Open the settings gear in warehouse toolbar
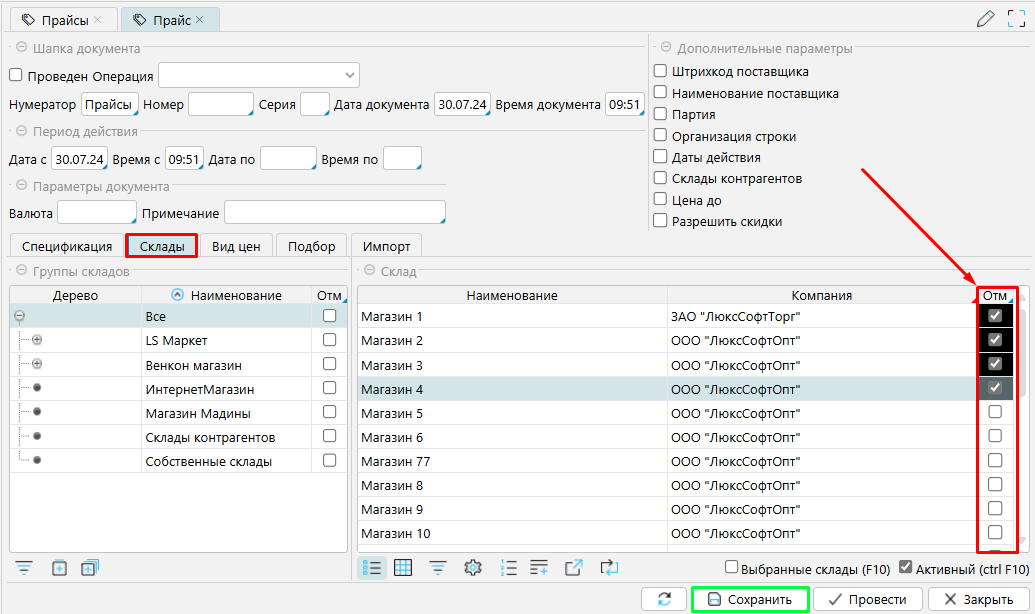 coord(473,567)
